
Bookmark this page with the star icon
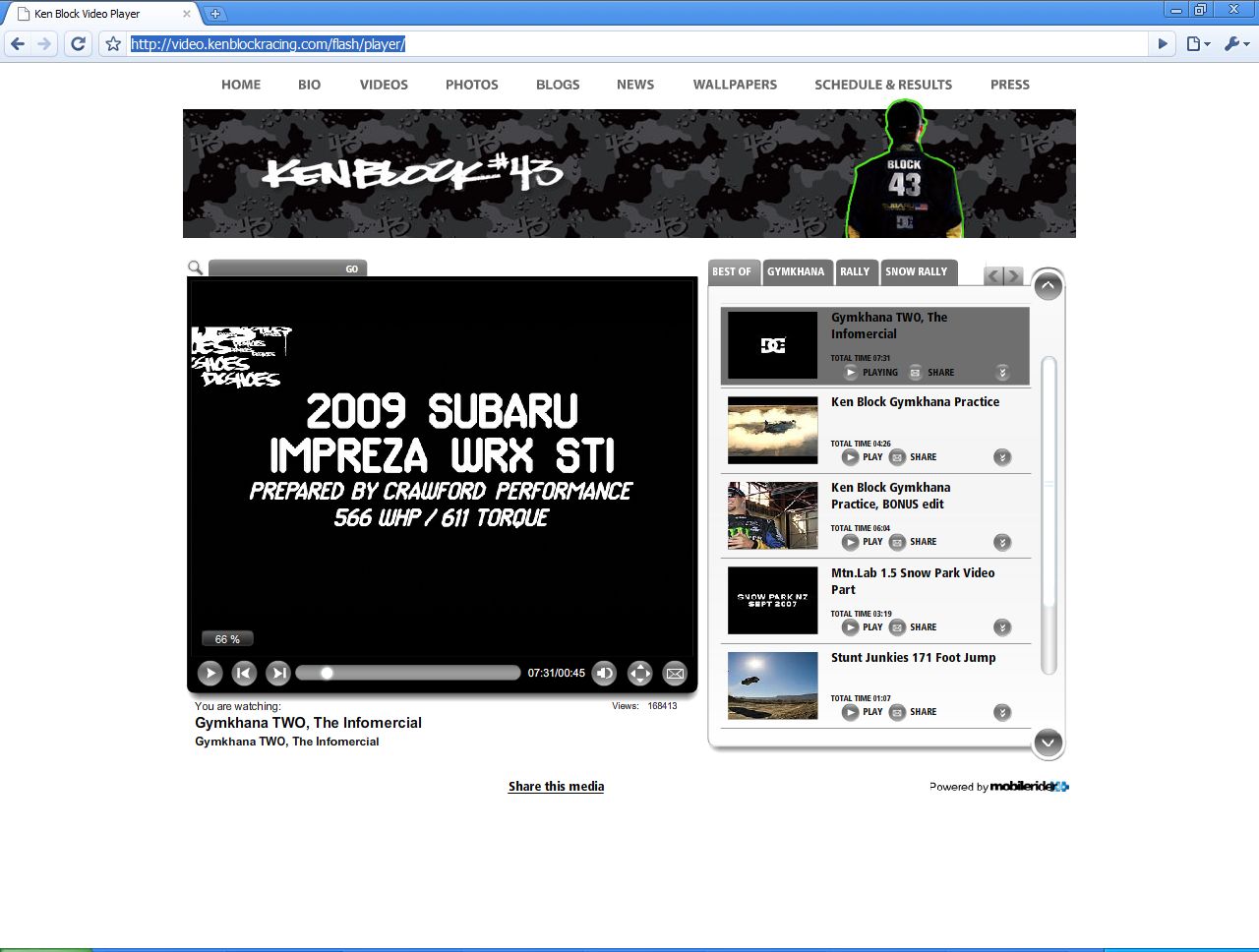113,43
